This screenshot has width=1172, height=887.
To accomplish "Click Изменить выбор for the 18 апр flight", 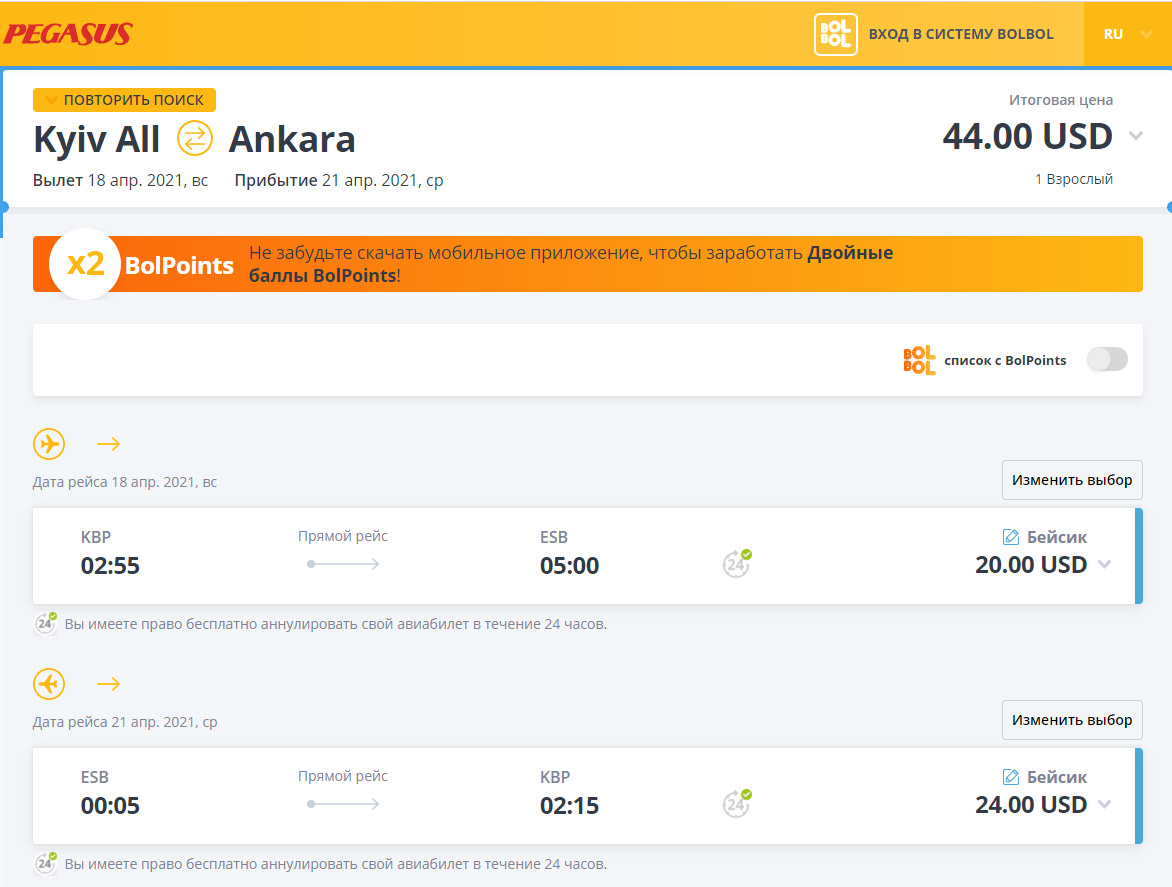I will pyautogui.click(x=1072, y=480).
